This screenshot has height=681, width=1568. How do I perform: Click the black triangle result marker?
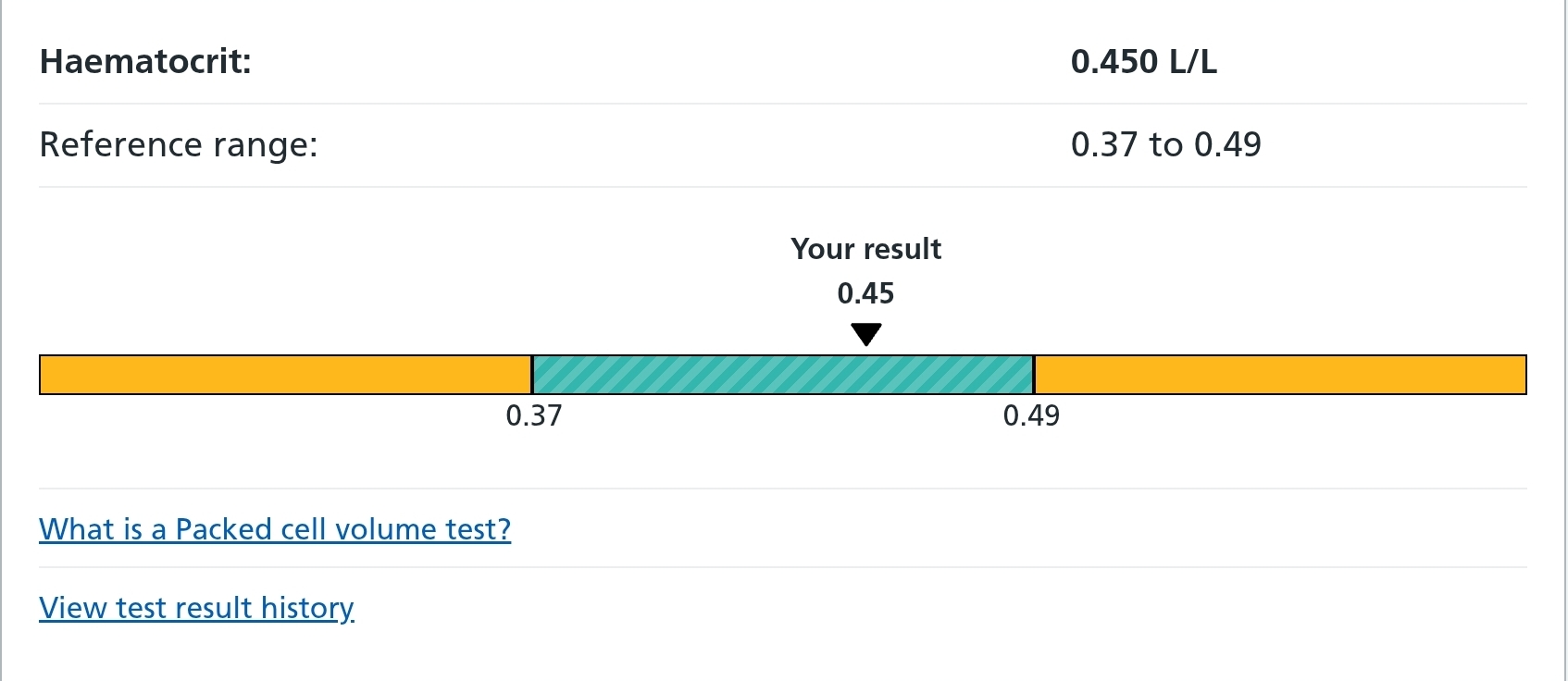(866, 334)
